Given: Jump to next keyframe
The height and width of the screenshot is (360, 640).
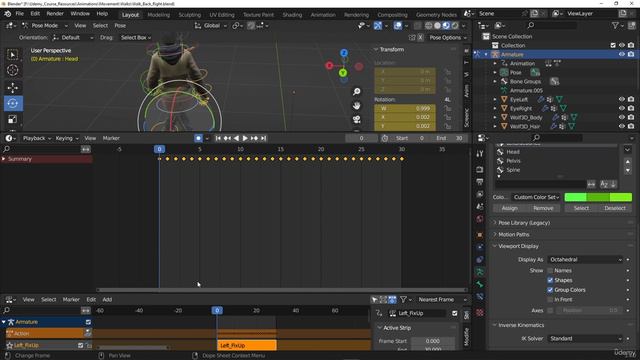Looking at the screenshot, I should coord(254,138).
